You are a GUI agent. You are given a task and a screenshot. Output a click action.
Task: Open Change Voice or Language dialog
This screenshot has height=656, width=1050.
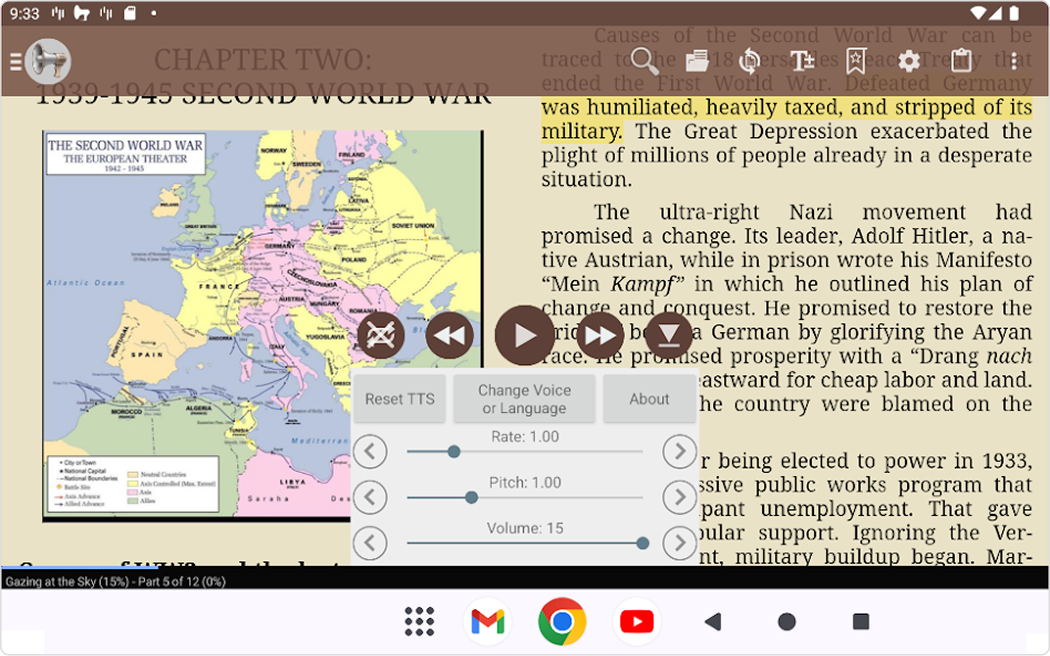[524, 398]
